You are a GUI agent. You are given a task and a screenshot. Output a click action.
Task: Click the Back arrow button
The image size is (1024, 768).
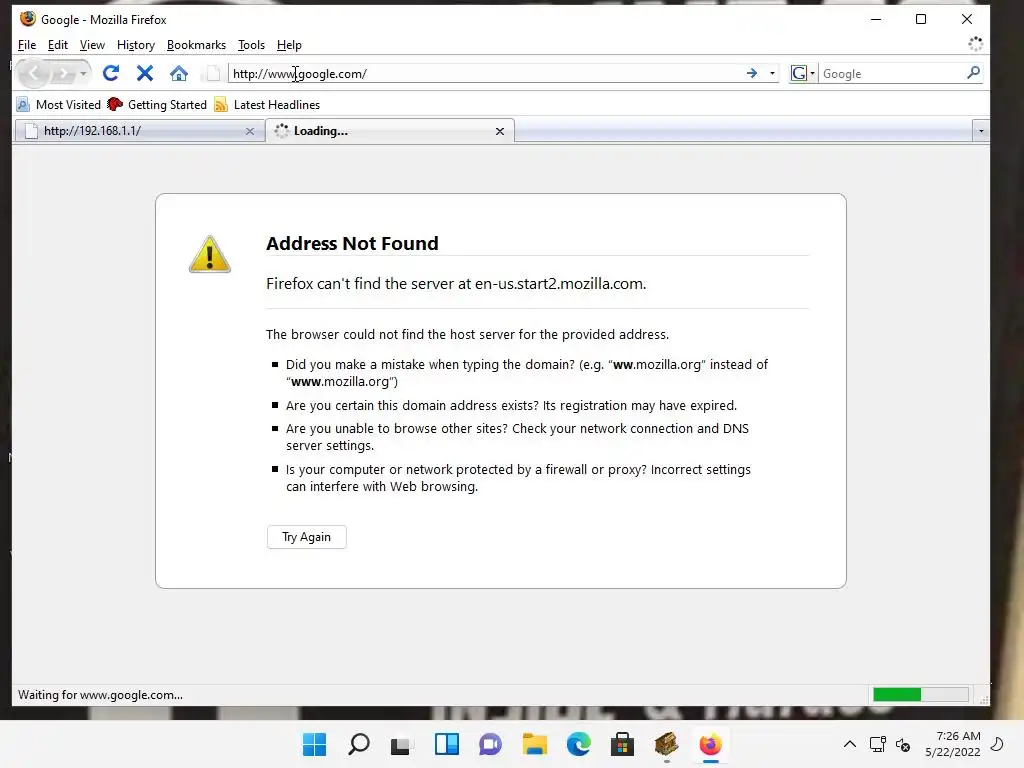coord(34,73)
